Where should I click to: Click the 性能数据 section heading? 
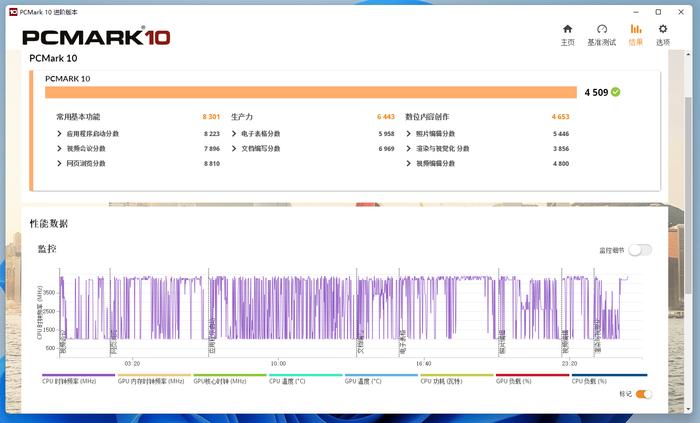[49, 224]
